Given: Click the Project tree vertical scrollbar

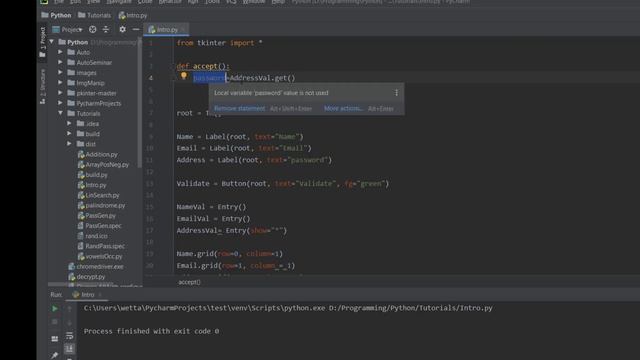Looking at the screenshot, I should click(140, 102).
